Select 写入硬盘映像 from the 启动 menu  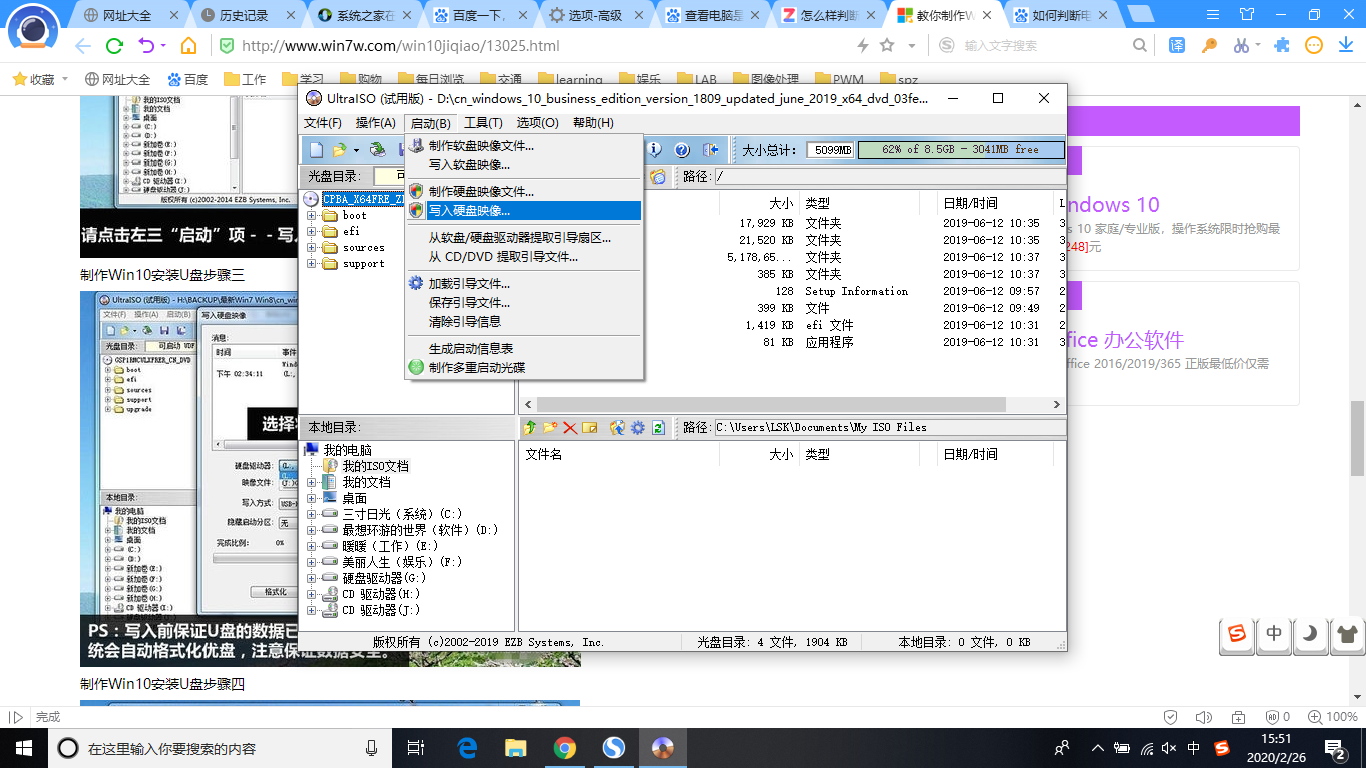coord(480,210)
